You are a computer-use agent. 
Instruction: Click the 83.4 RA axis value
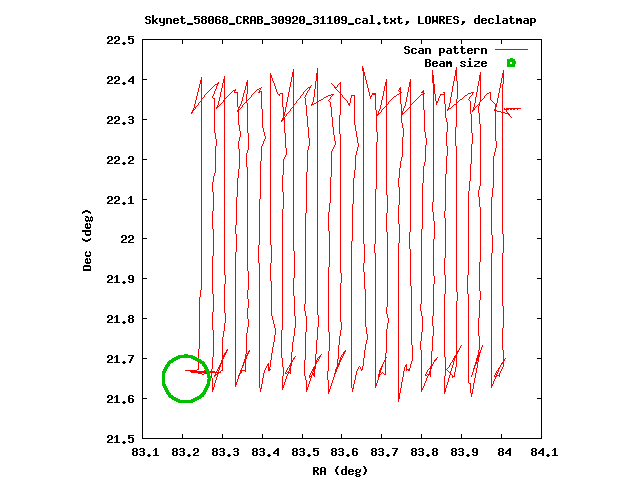(x=265, y=452)
